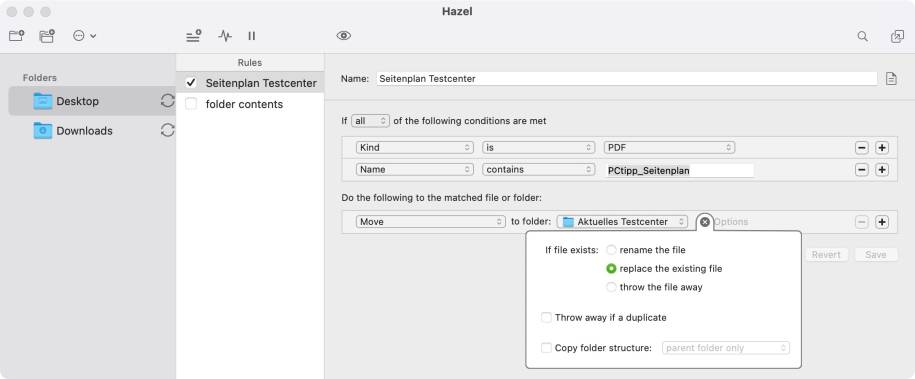This screenshot has height=379, width=915.
Task: Open the 'Kind' attribute dropdown
Action: point(415,148)
